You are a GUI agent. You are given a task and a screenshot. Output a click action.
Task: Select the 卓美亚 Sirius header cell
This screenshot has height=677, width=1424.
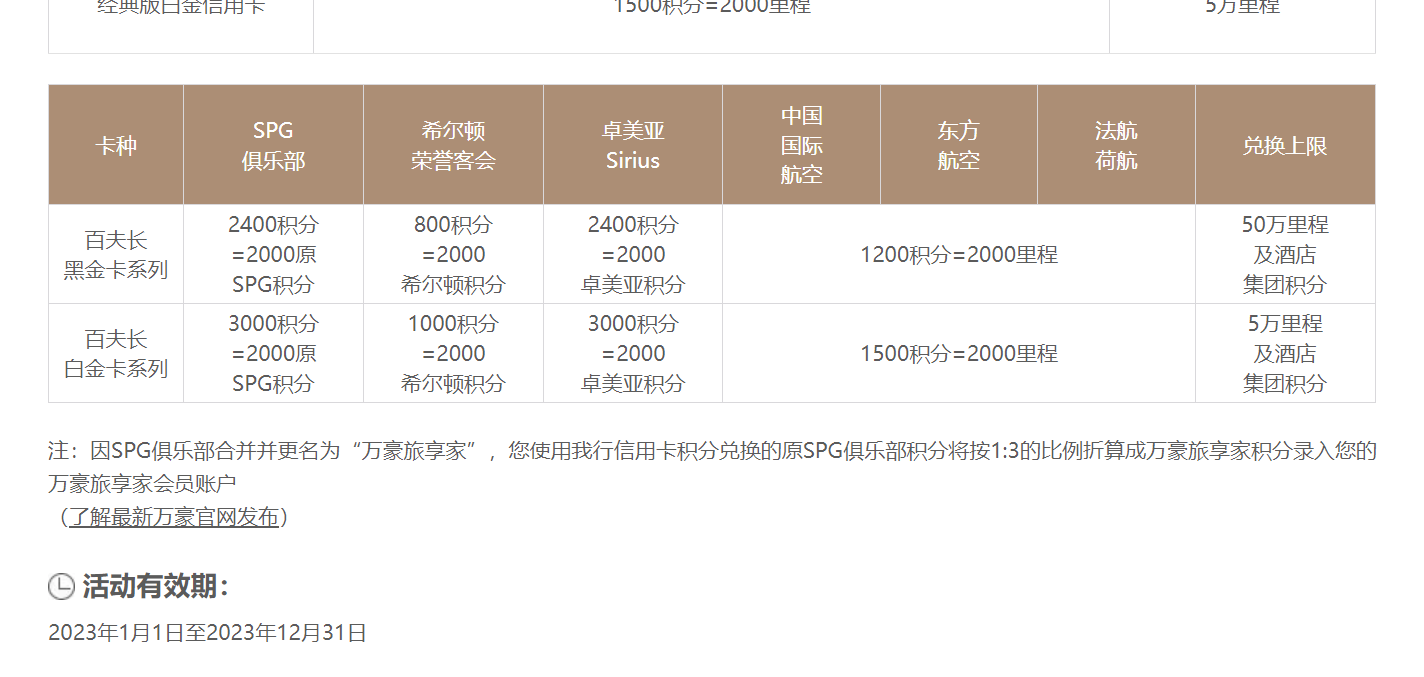pos(633,145)
